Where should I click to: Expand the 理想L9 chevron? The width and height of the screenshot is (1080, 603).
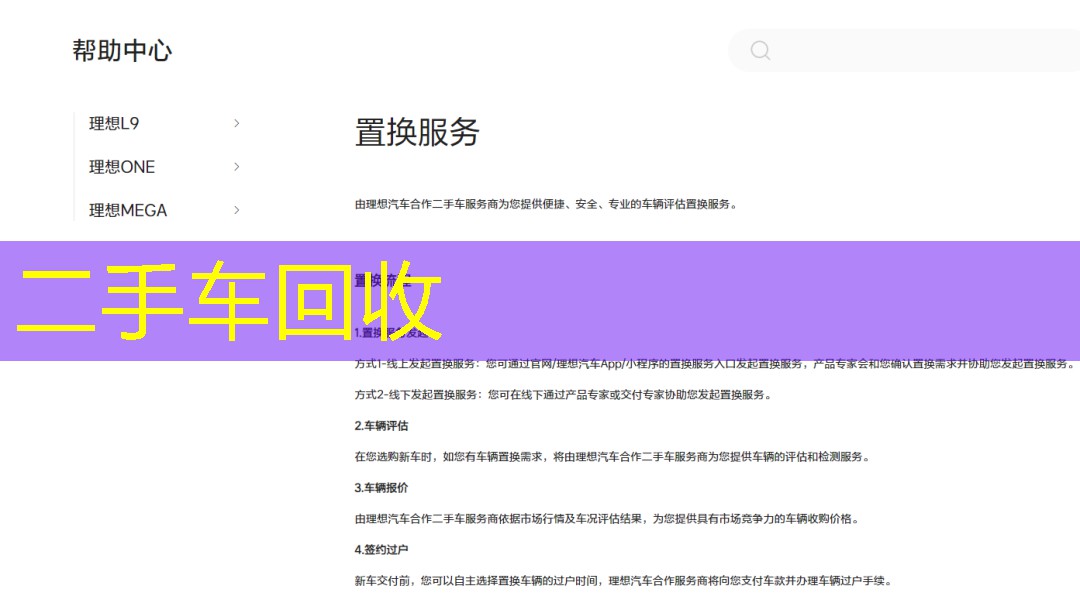(x=236, y=123)
